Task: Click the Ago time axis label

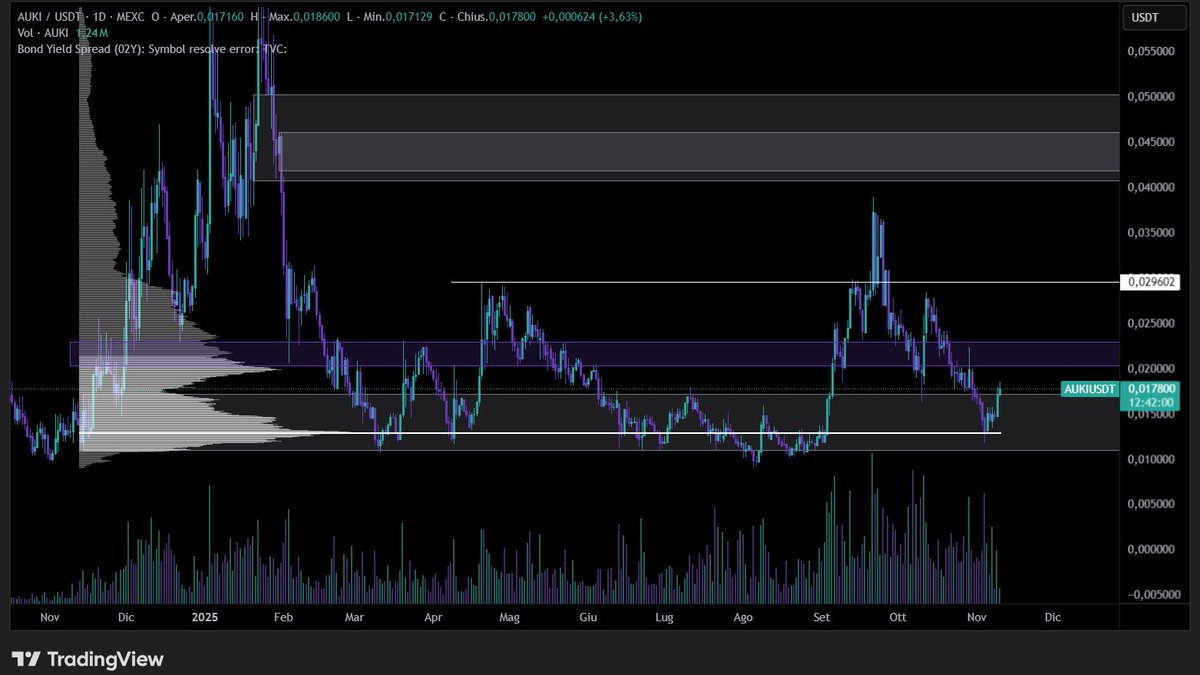Action: (742, 618)
